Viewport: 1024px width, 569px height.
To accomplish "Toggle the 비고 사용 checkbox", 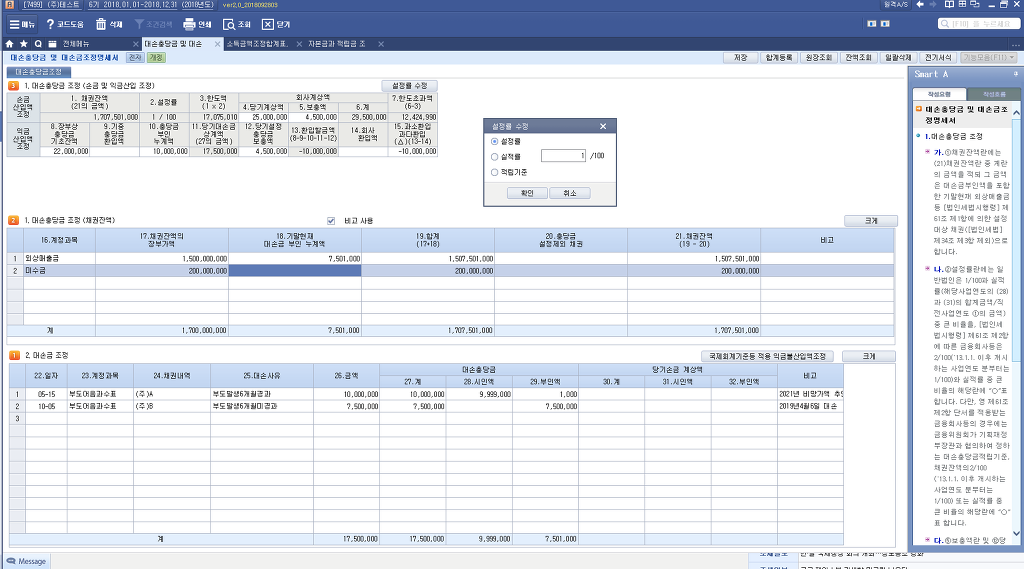I will [x=332, y=221].
